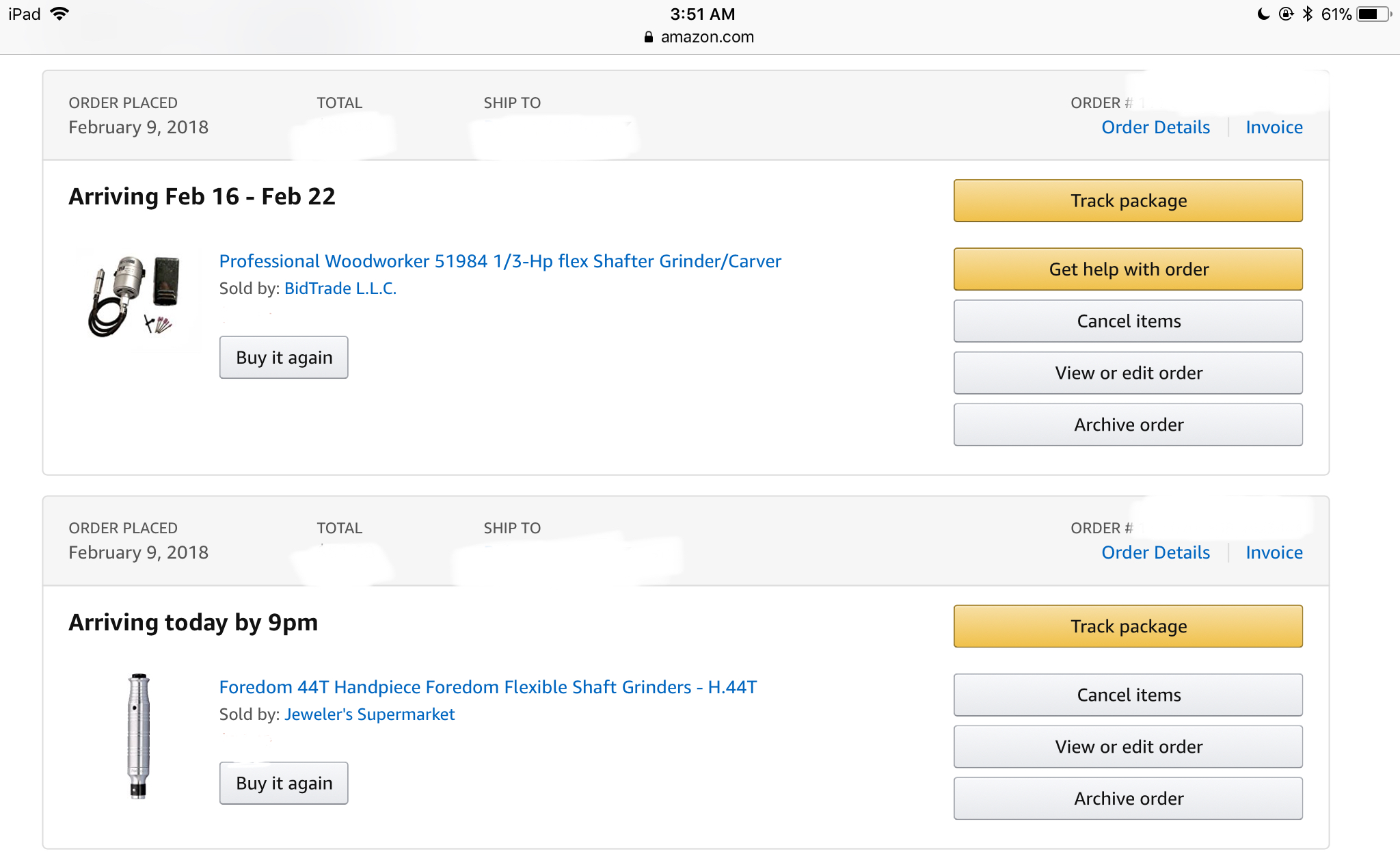The image size is (1400, 856).
Task: Visit seller Jeweler's Supermarket
Action: [369, 714]
